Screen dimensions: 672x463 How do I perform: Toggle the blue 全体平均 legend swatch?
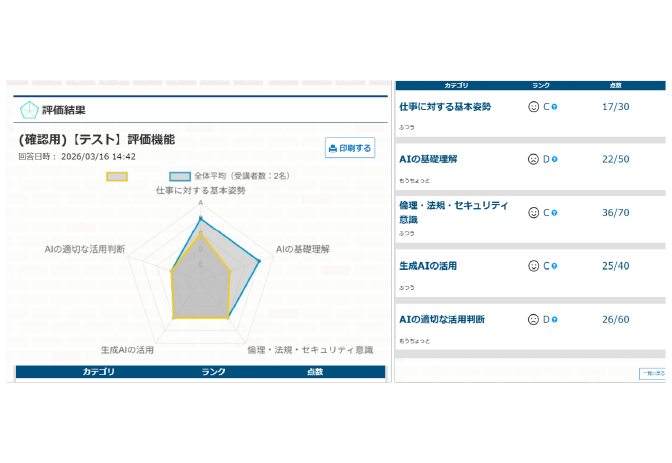tap(180, 176)
